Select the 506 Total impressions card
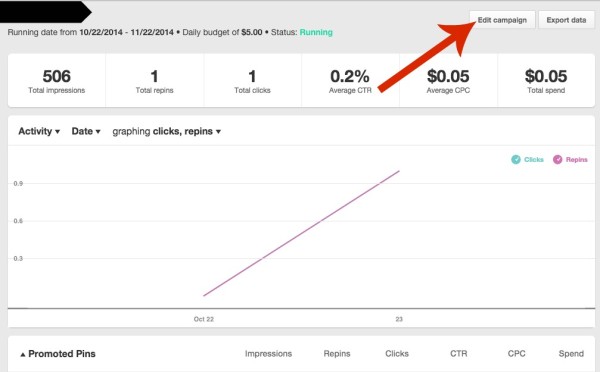Screen dimensions: 600x372 [57, 80]
